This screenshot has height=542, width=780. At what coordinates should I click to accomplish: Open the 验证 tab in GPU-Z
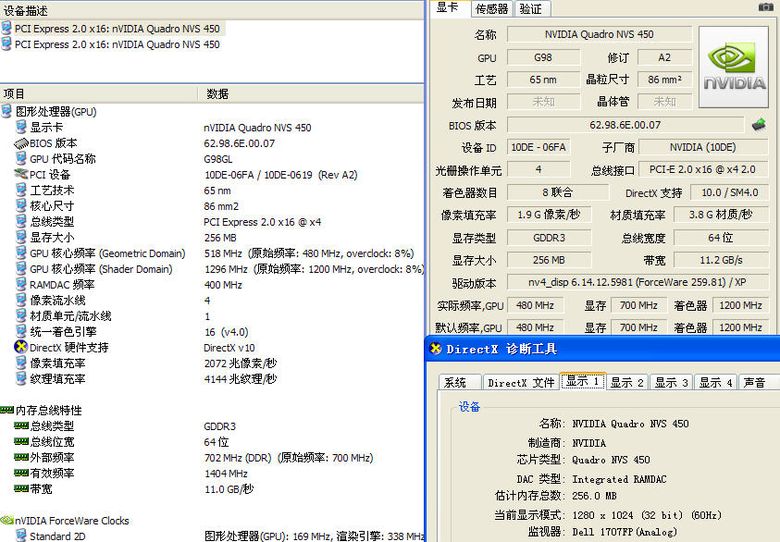(x=531, y=8)
